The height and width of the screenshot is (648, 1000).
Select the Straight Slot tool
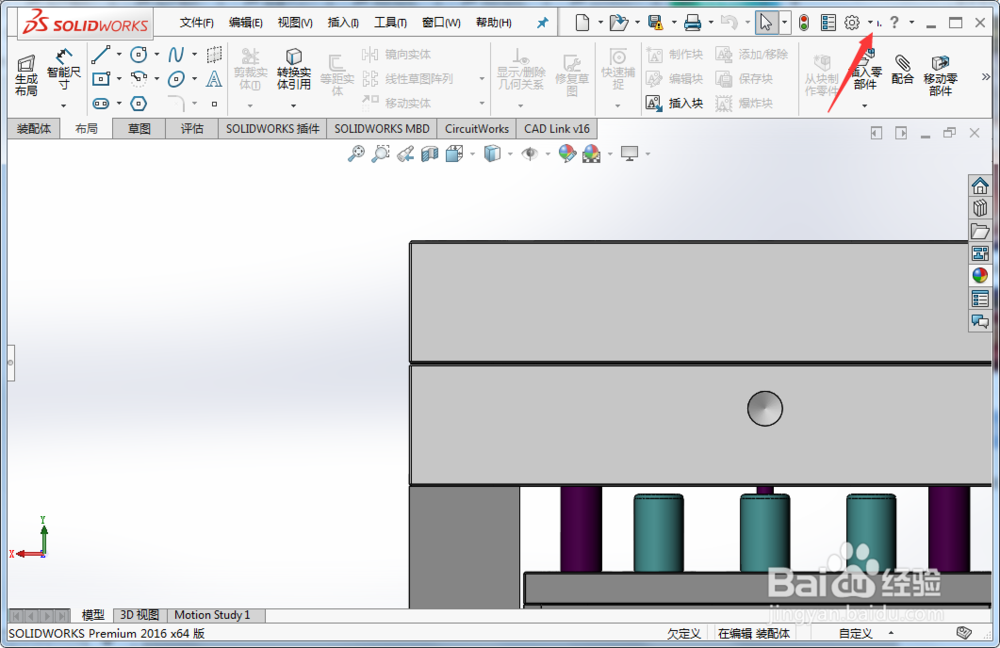101,103
